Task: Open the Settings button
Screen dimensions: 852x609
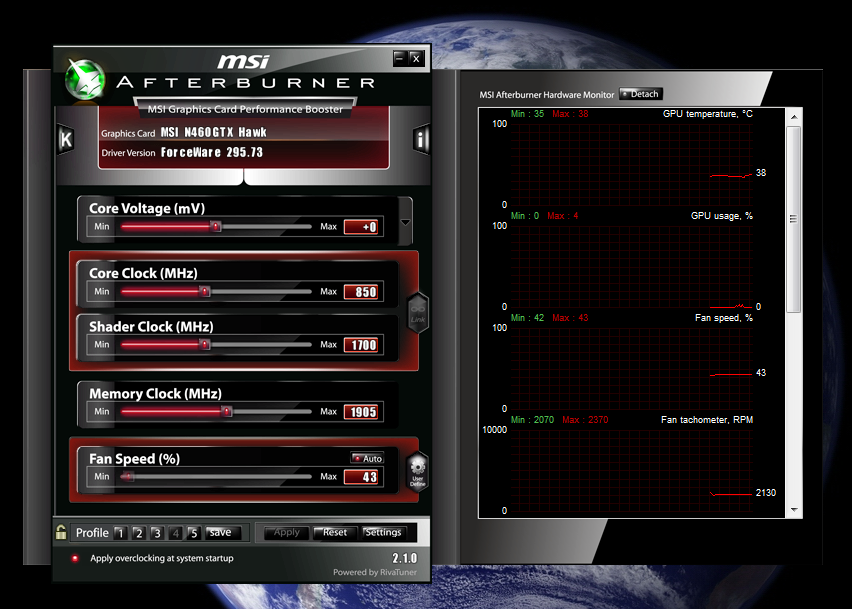Action: click(x=383, y=532)
